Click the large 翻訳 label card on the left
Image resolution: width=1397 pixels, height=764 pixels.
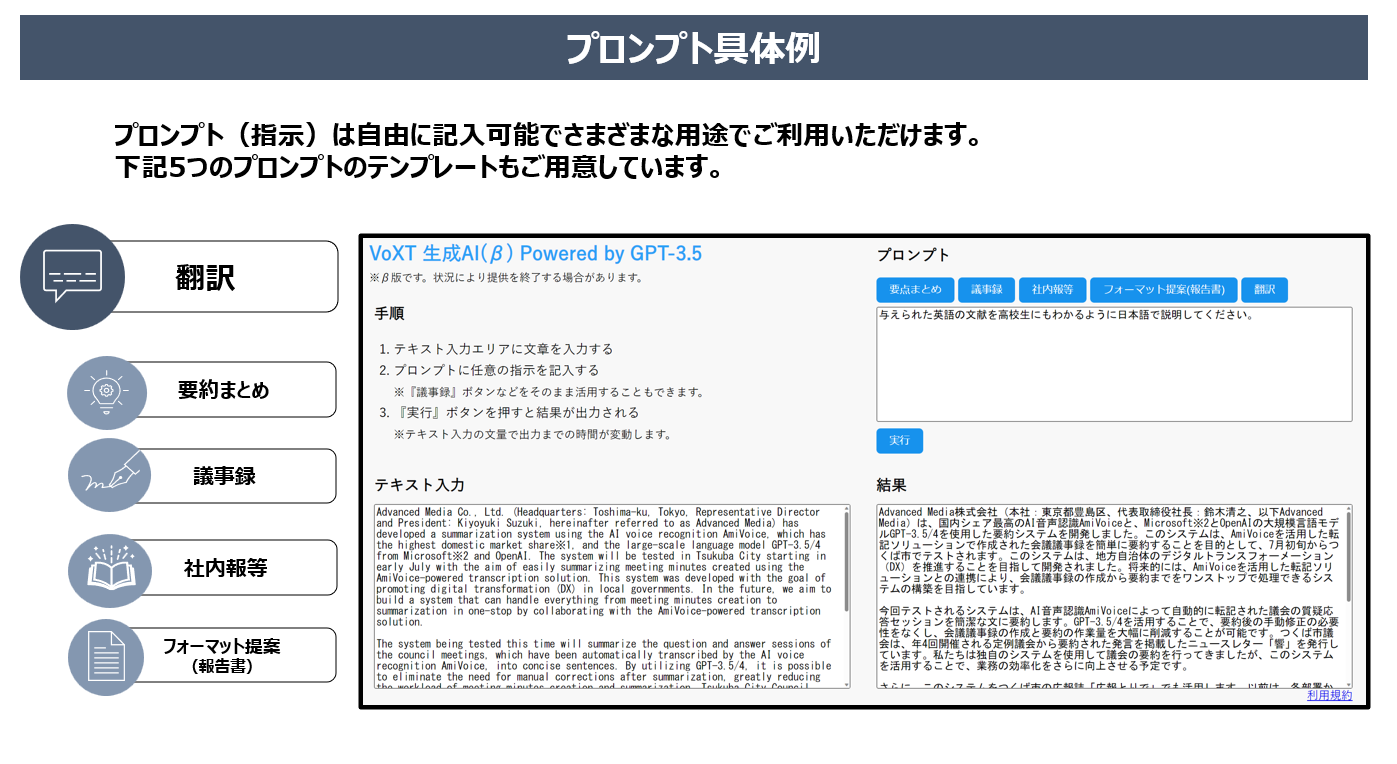click(205, 277)
